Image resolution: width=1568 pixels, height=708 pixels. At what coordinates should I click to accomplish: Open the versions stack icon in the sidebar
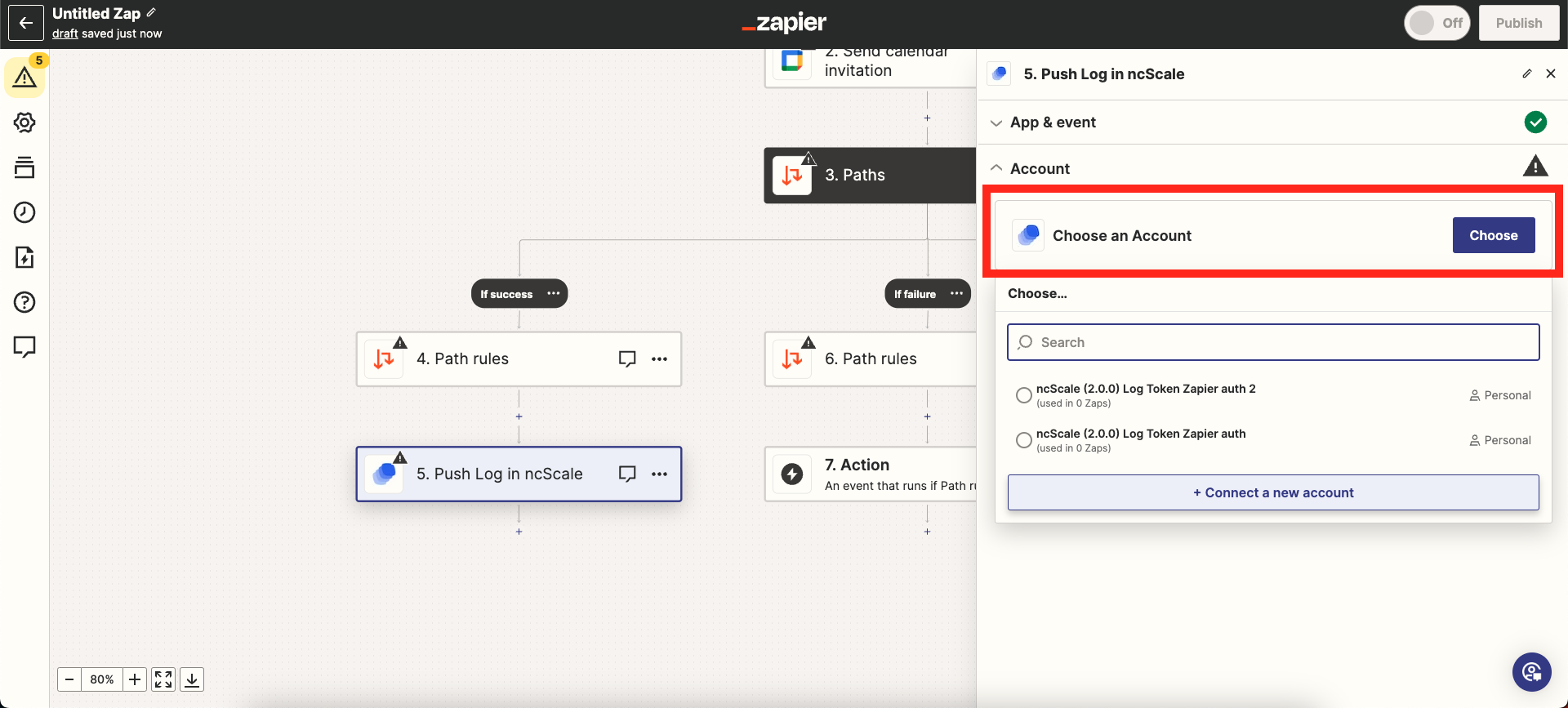click(x=24, y=167)
